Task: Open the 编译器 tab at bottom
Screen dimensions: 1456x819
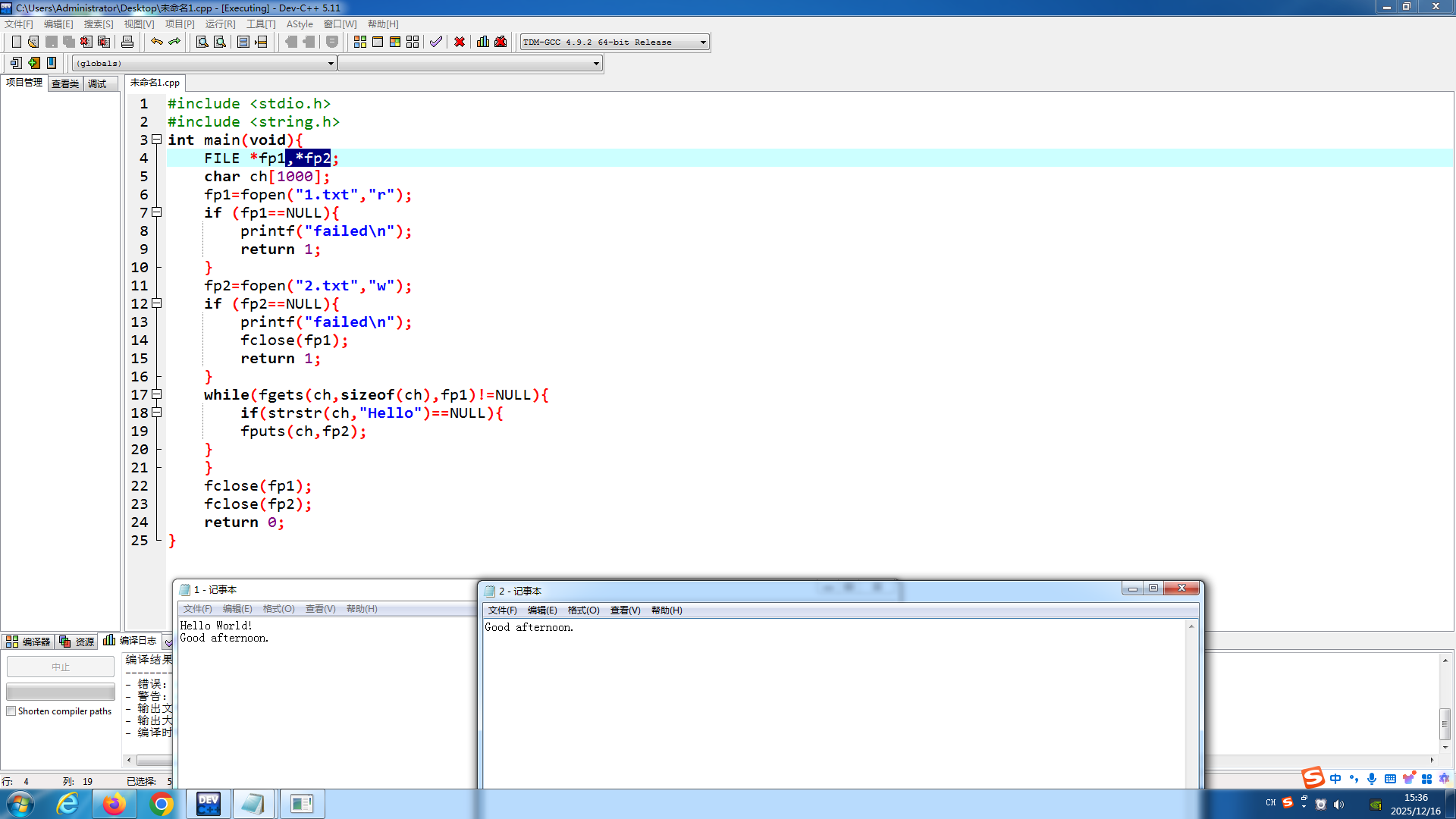Action: pyautogui.click(x=28, y=642)
